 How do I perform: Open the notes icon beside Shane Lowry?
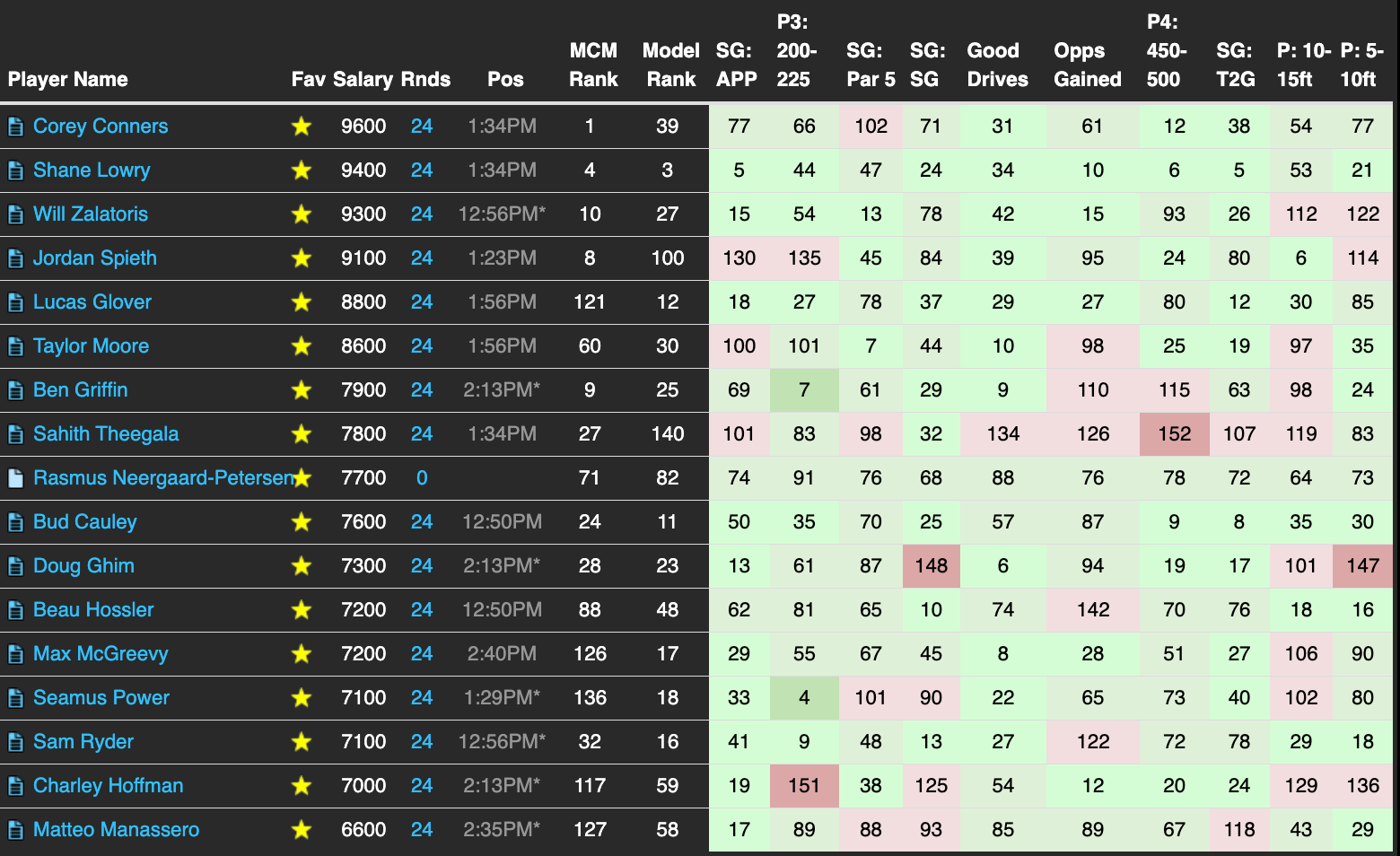[x=15, y=170]
